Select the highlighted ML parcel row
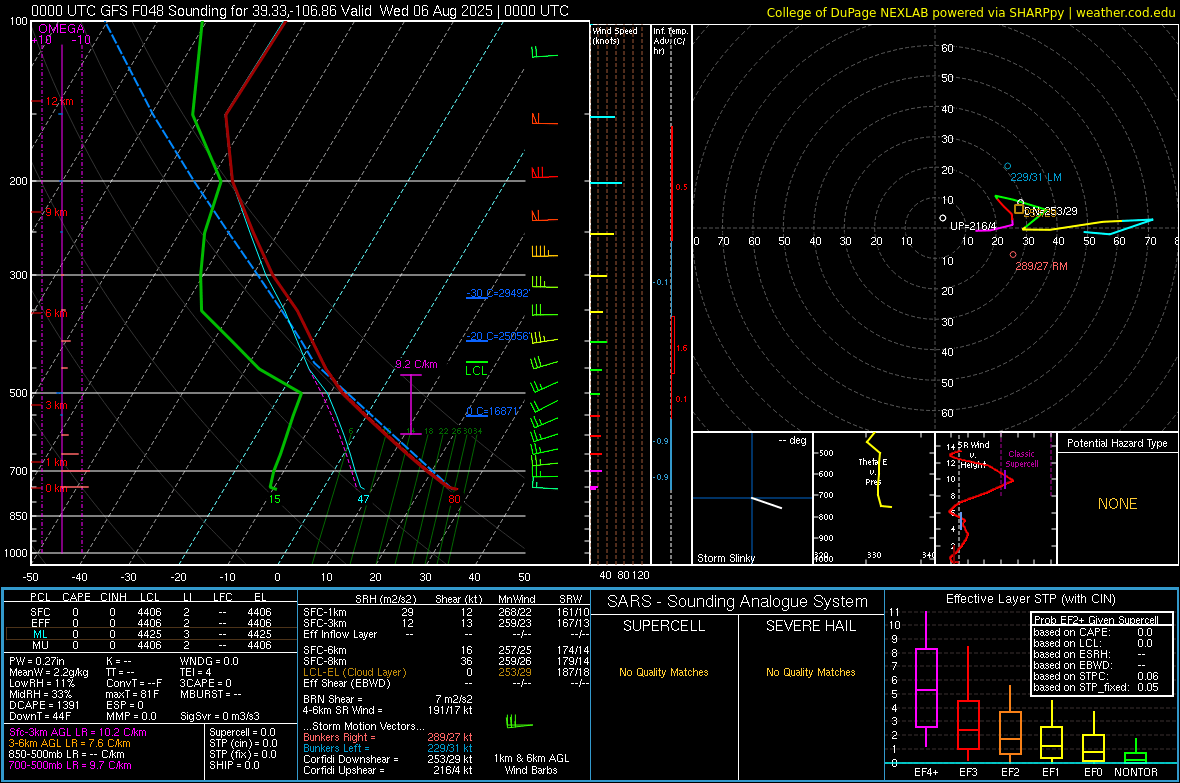Image resolution: width=1180 pixels, height=783 pixels. [151, 634]
